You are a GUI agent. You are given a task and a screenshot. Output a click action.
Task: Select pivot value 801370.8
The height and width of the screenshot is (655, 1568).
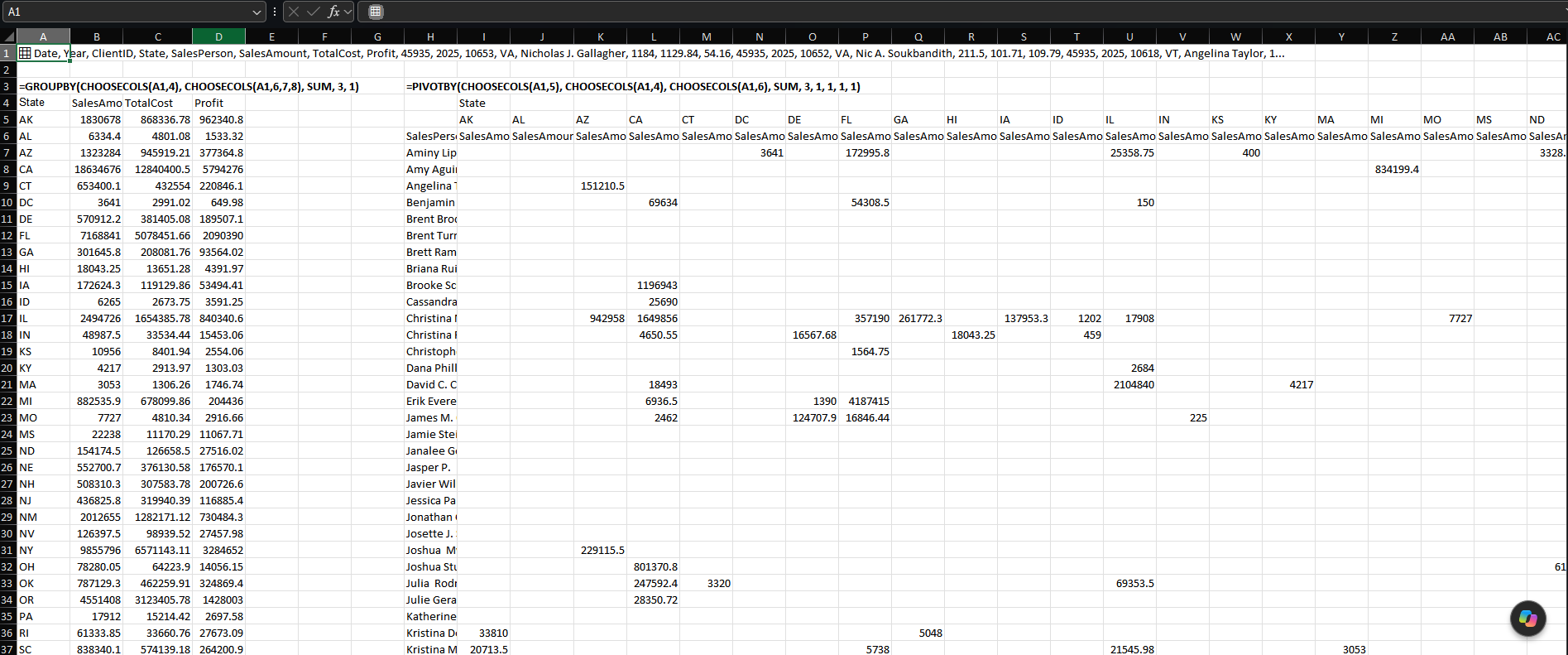tap(653, 566)
